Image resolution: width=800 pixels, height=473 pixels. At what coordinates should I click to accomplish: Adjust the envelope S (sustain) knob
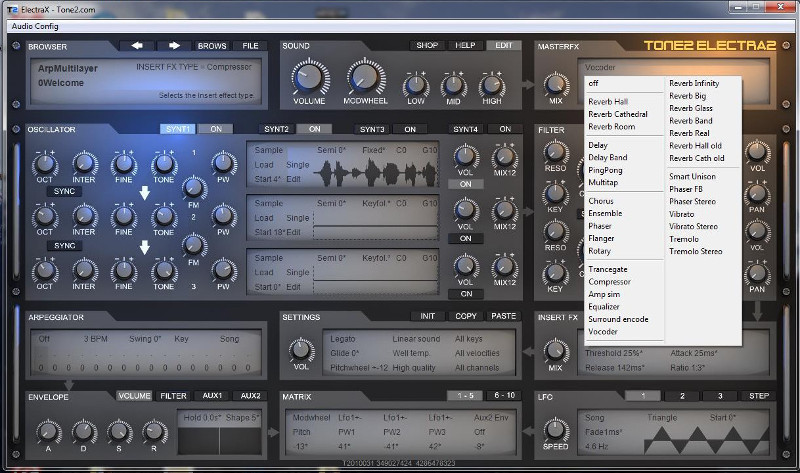point(119,432)
